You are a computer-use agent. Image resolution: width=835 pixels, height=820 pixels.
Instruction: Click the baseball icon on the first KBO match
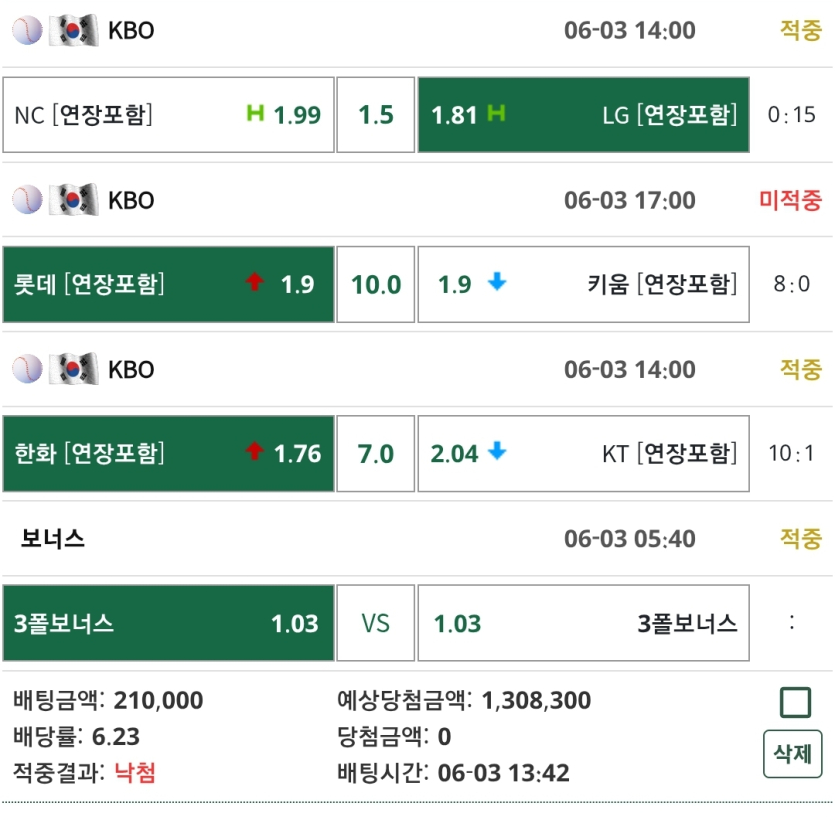tap(26, 30)
